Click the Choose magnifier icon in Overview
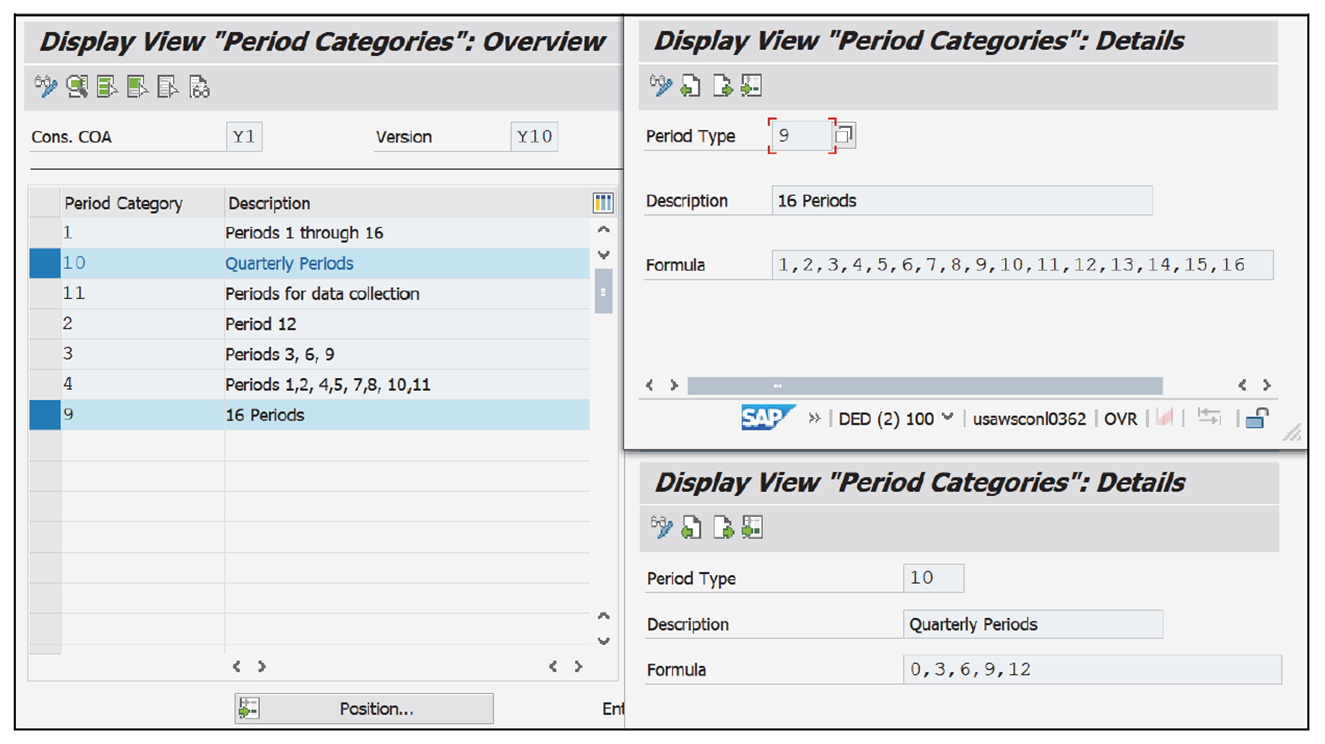 point(76,87)
